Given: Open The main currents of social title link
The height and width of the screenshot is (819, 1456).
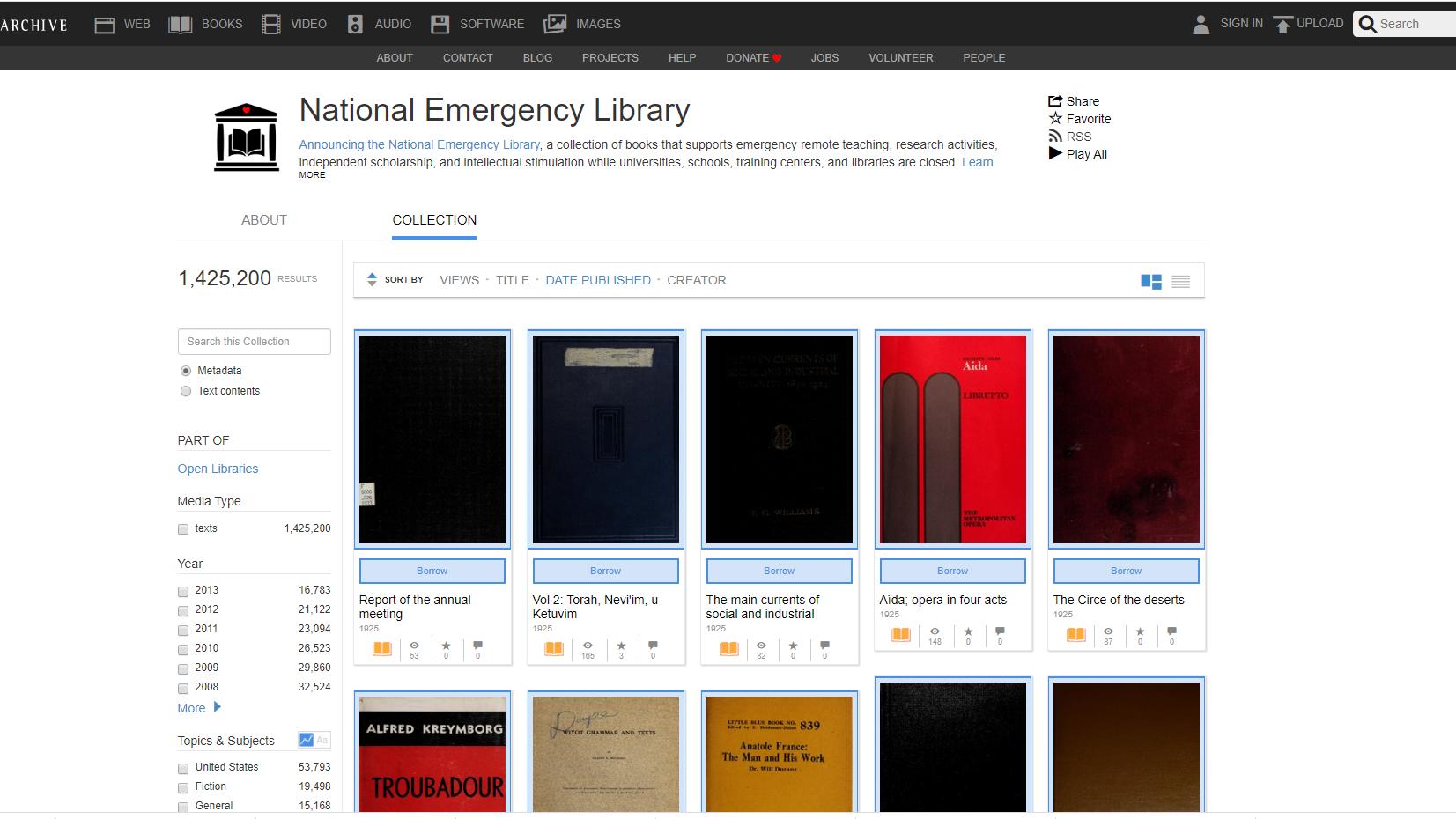Looking at the screenshot, I should [762, 607].
